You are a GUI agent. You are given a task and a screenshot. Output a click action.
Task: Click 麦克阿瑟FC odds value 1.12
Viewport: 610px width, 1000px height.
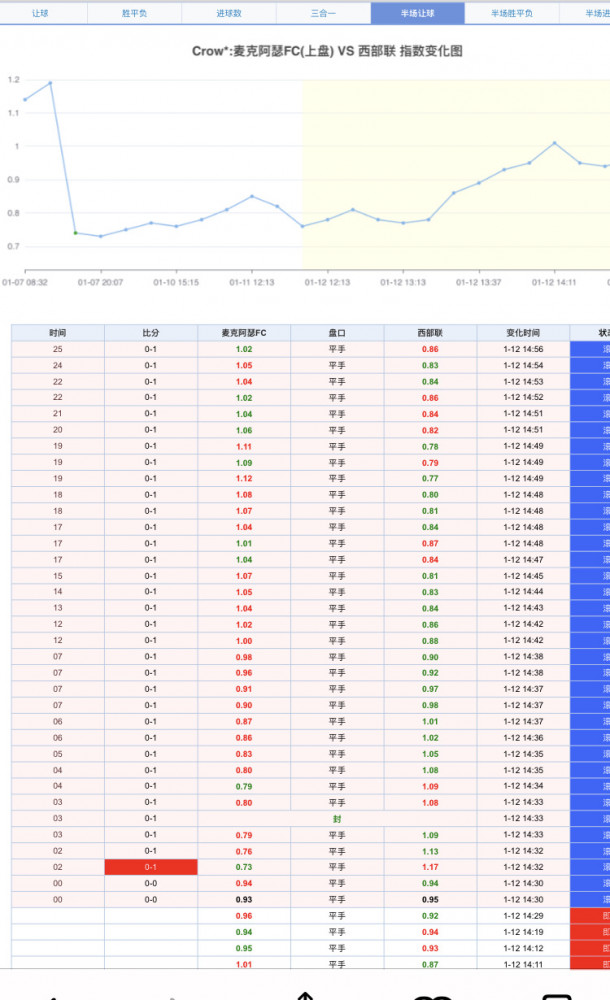coord(244,479)
